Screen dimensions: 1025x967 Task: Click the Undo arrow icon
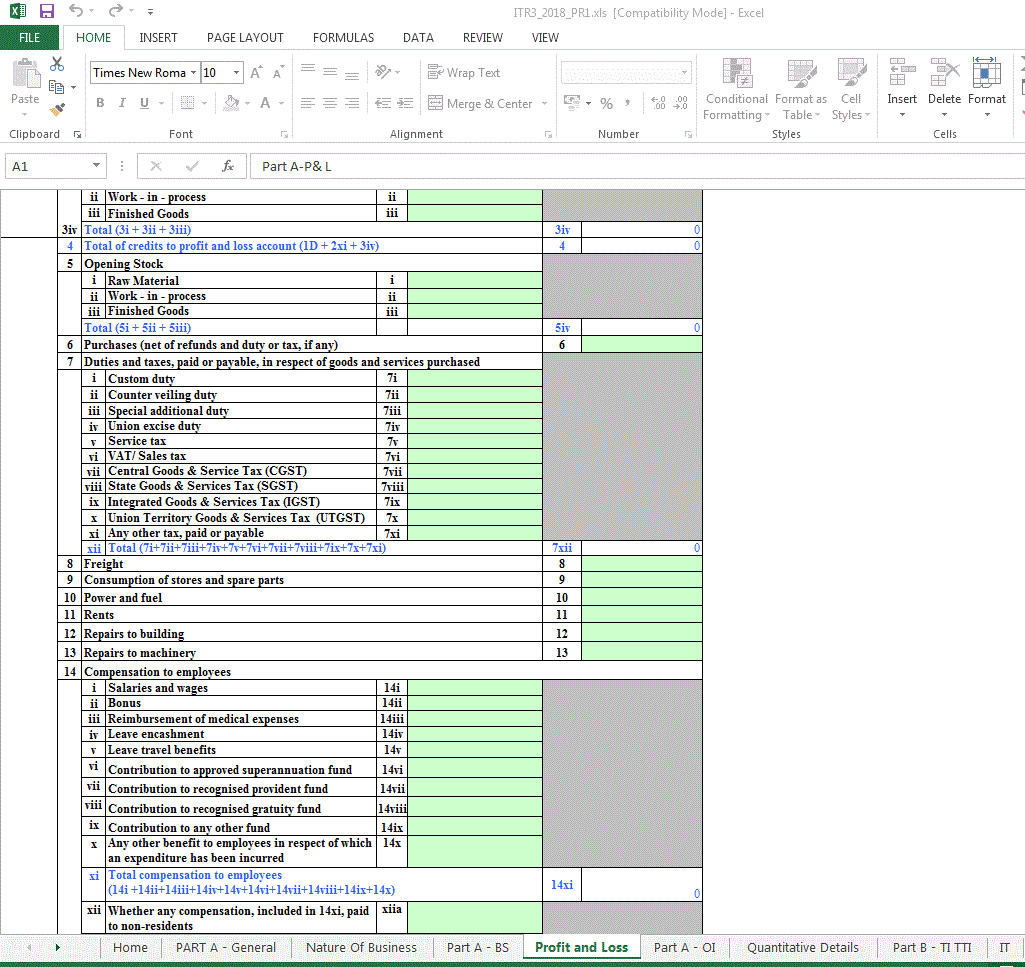(76, 10)
